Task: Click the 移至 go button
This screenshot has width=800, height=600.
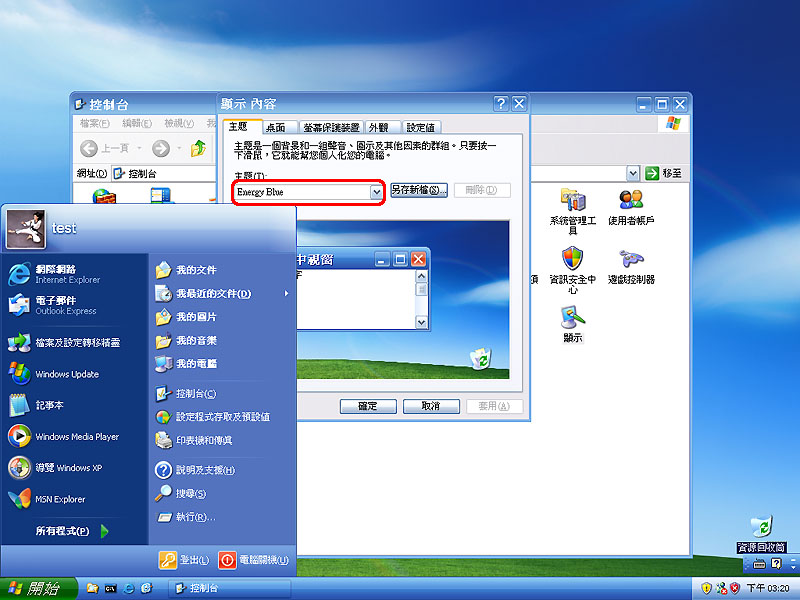Action: click(663, 173)
